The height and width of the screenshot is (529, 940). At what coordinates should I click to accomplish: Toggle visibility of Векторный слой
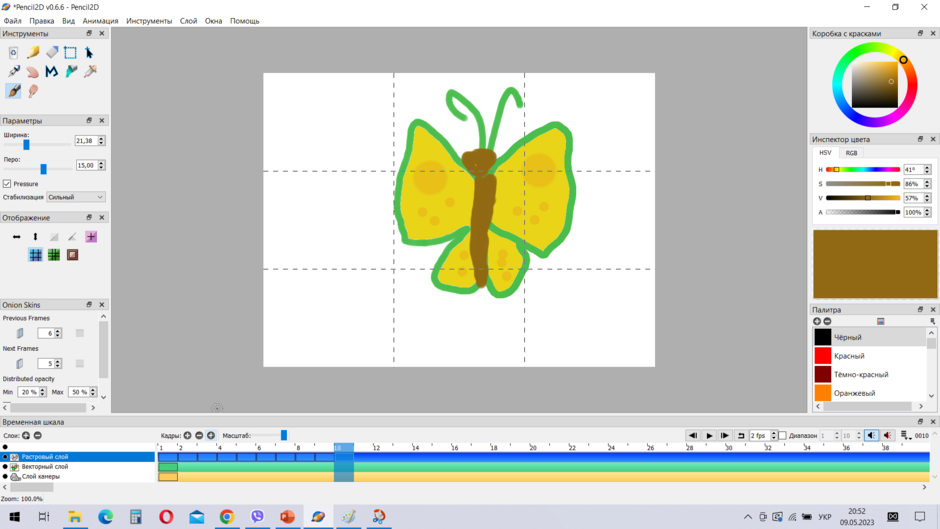tap(5, 467)
